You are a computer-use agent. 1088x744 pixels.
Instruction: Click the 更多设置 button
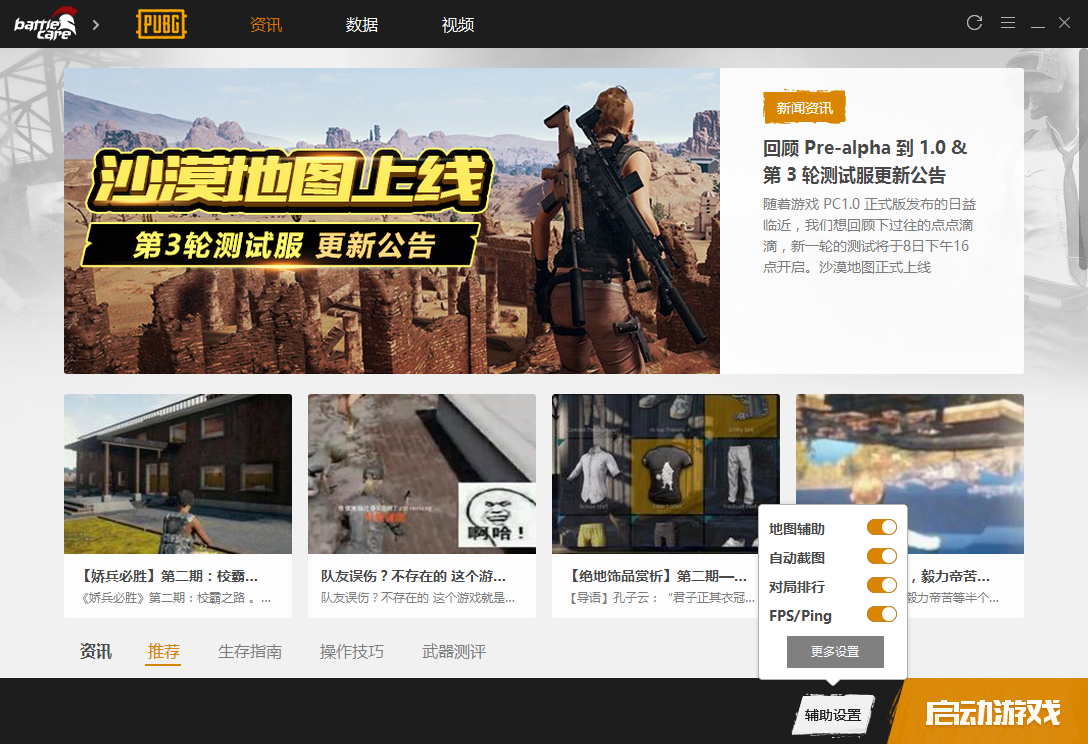pyautogui.click(x=835, y=652)
